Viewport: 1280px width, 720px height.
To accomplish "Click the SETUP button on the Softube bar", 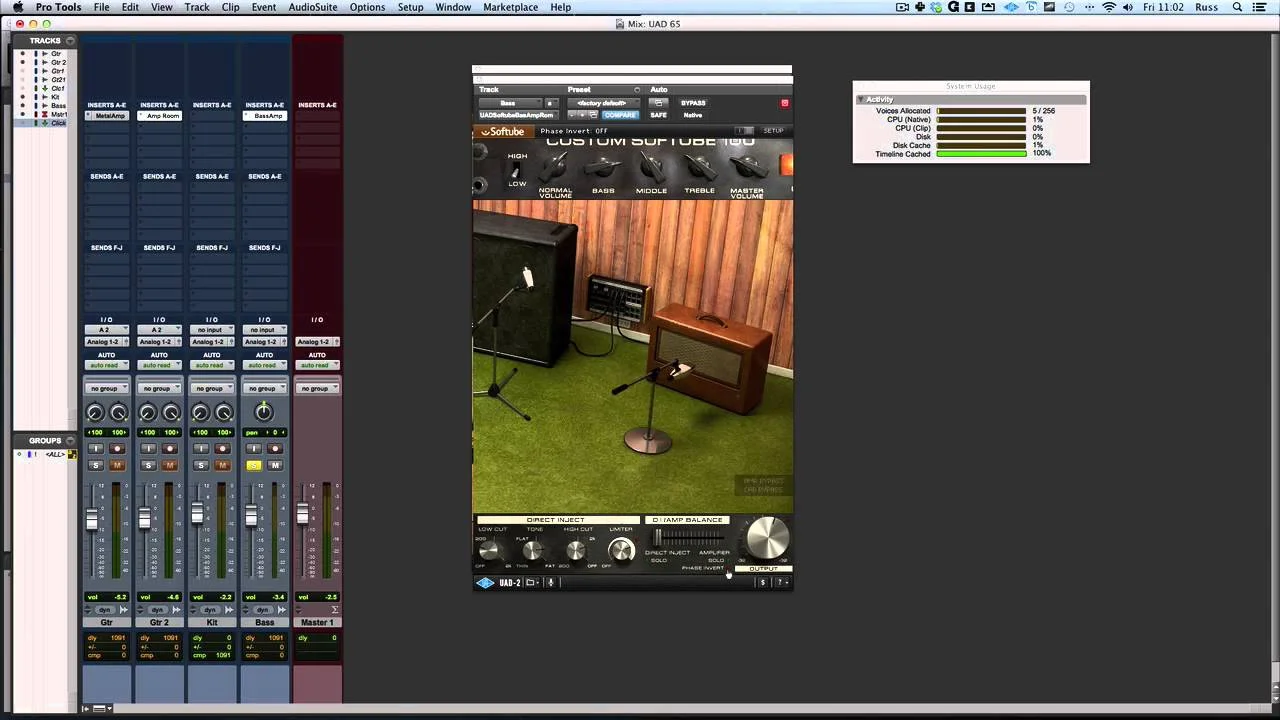I will click(772, 130).
